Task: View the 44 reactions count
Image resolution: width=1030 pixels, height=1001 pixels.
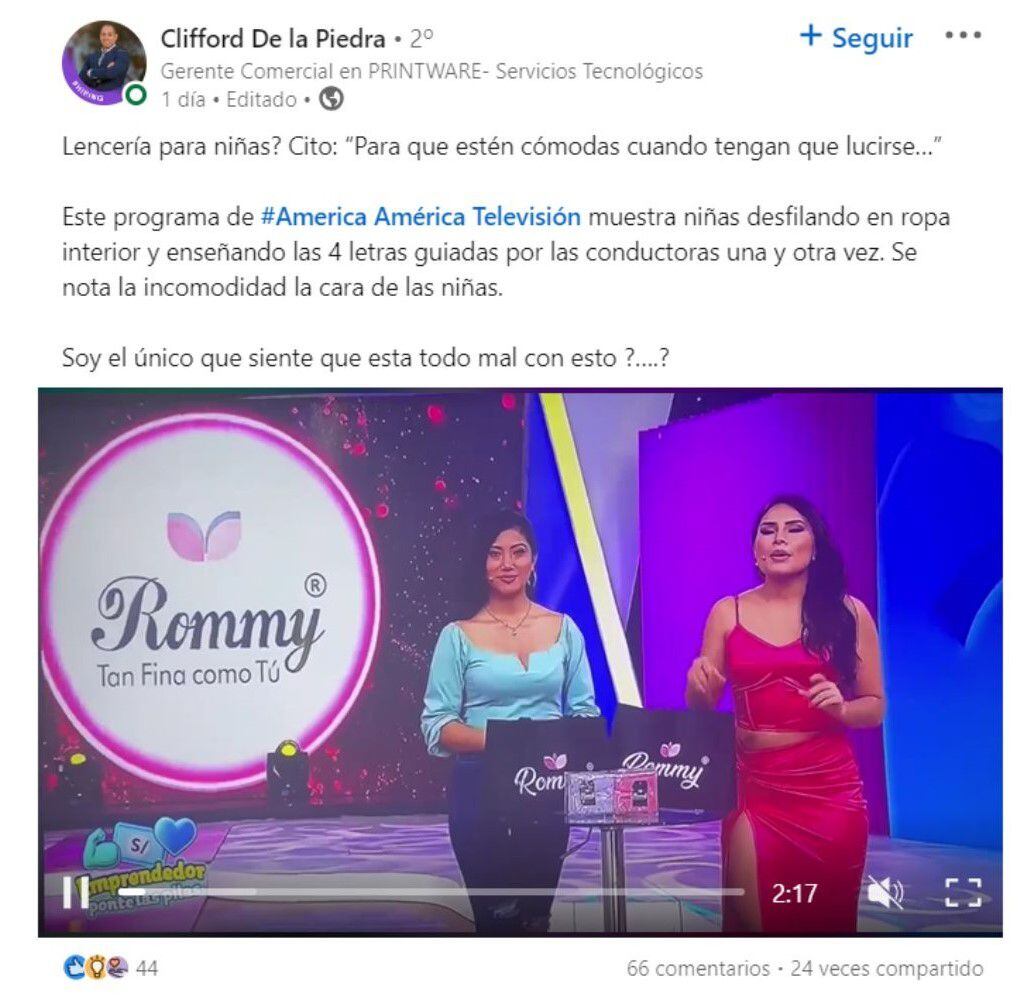Action: (146, 968)
